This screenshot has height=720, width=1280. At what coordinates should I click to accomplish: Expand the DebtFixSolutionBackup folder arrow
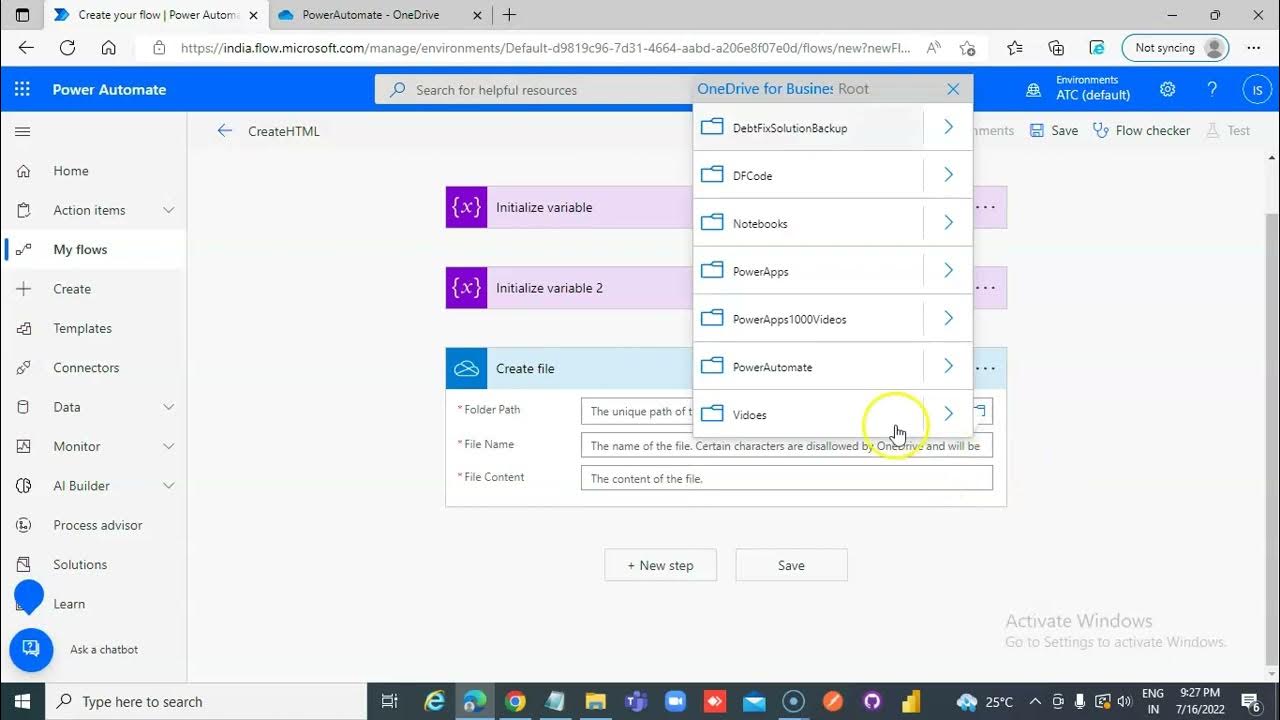(948, 127)
